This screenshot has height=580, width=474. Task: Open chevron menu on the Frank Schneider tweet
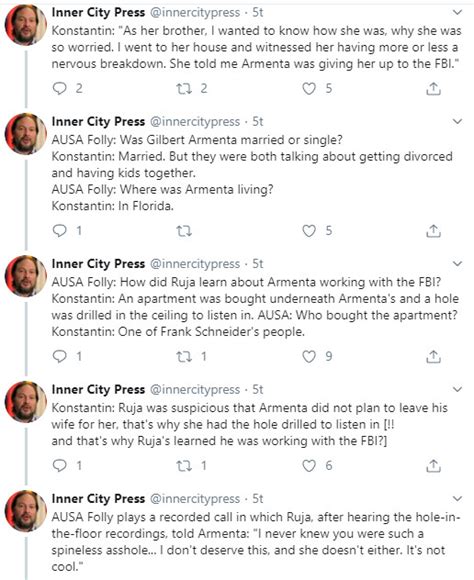[x=458, y=264]
